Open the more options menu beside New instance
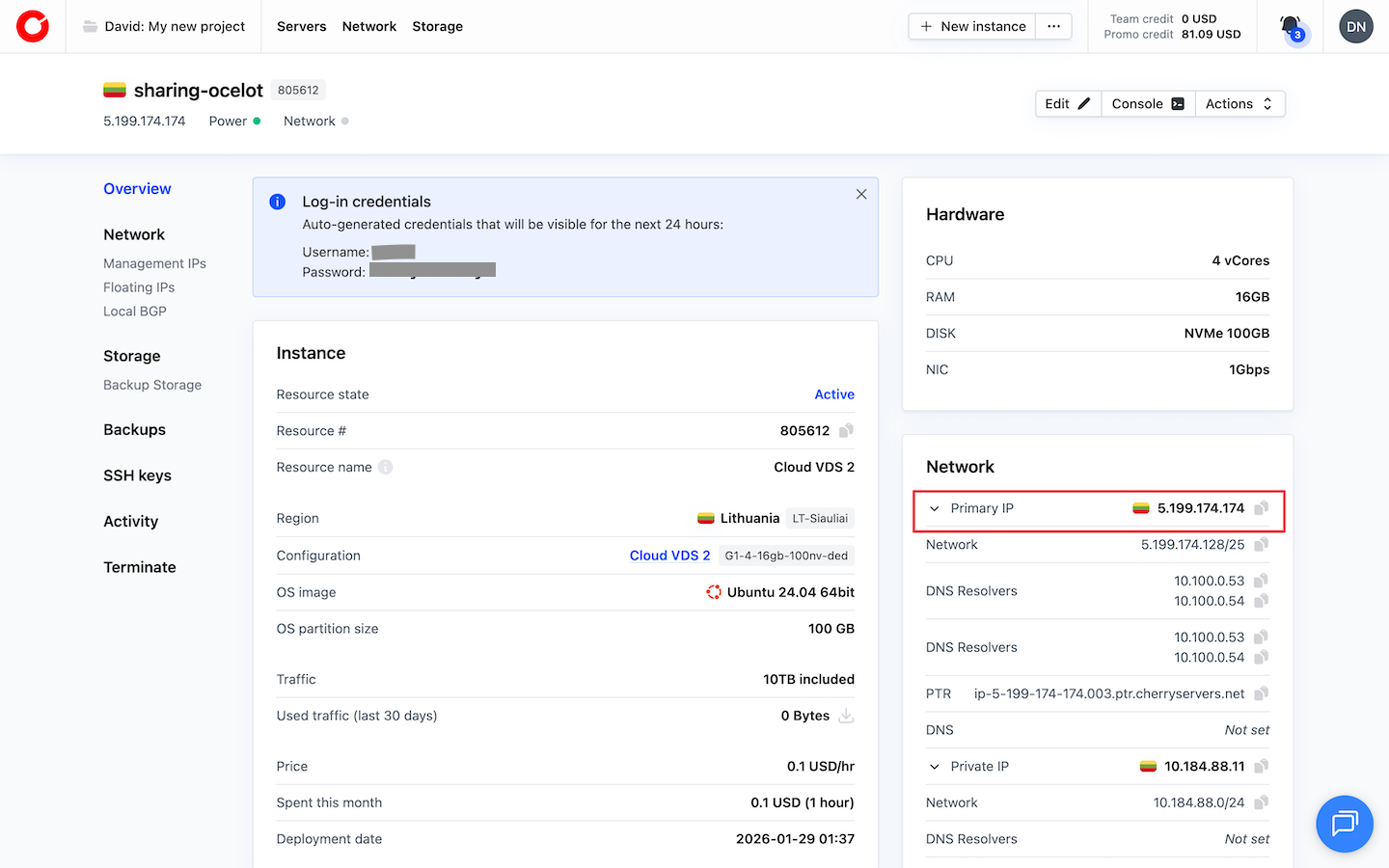Viewport: 1389px width, 868px height. pos(1053,26)
